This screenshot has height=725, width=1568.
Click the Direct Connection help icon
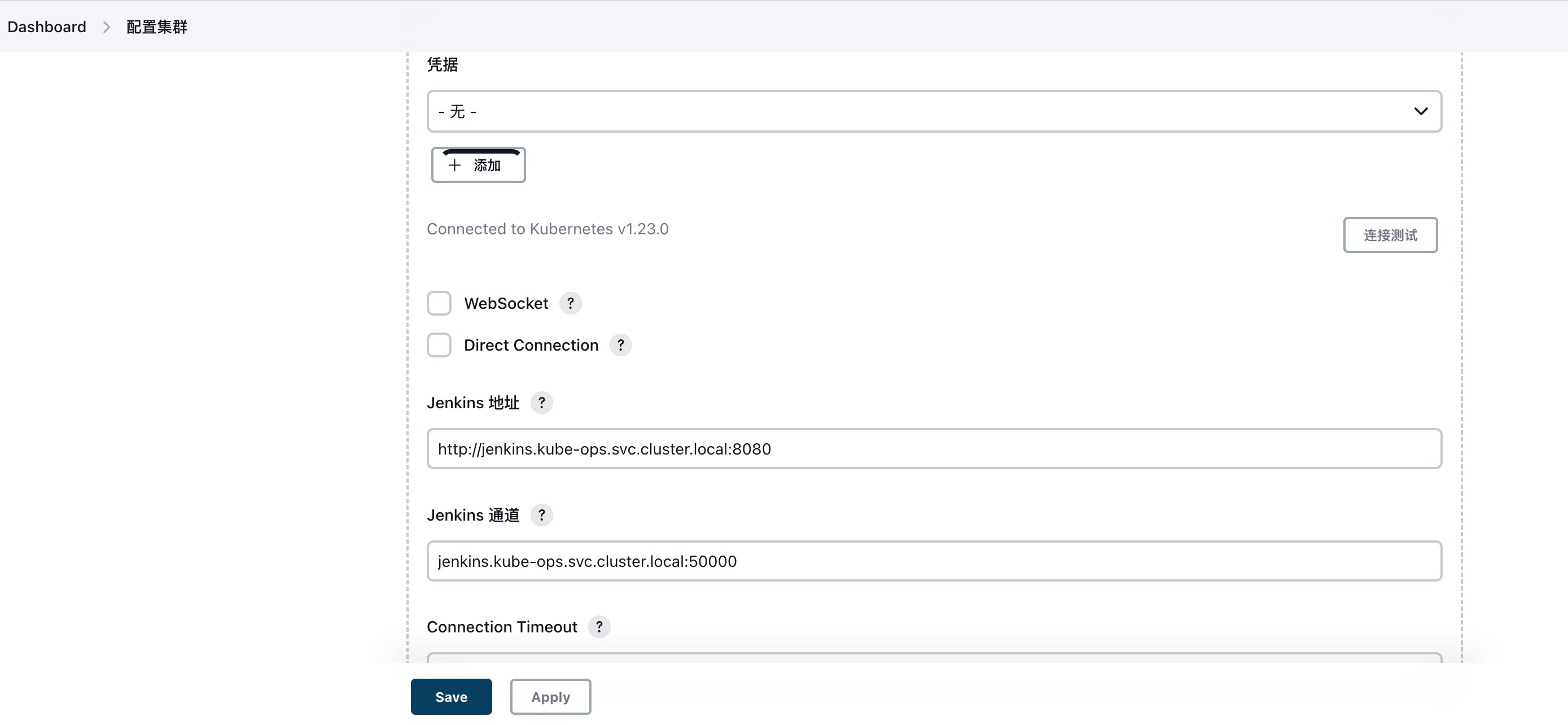tap(621, 345)
